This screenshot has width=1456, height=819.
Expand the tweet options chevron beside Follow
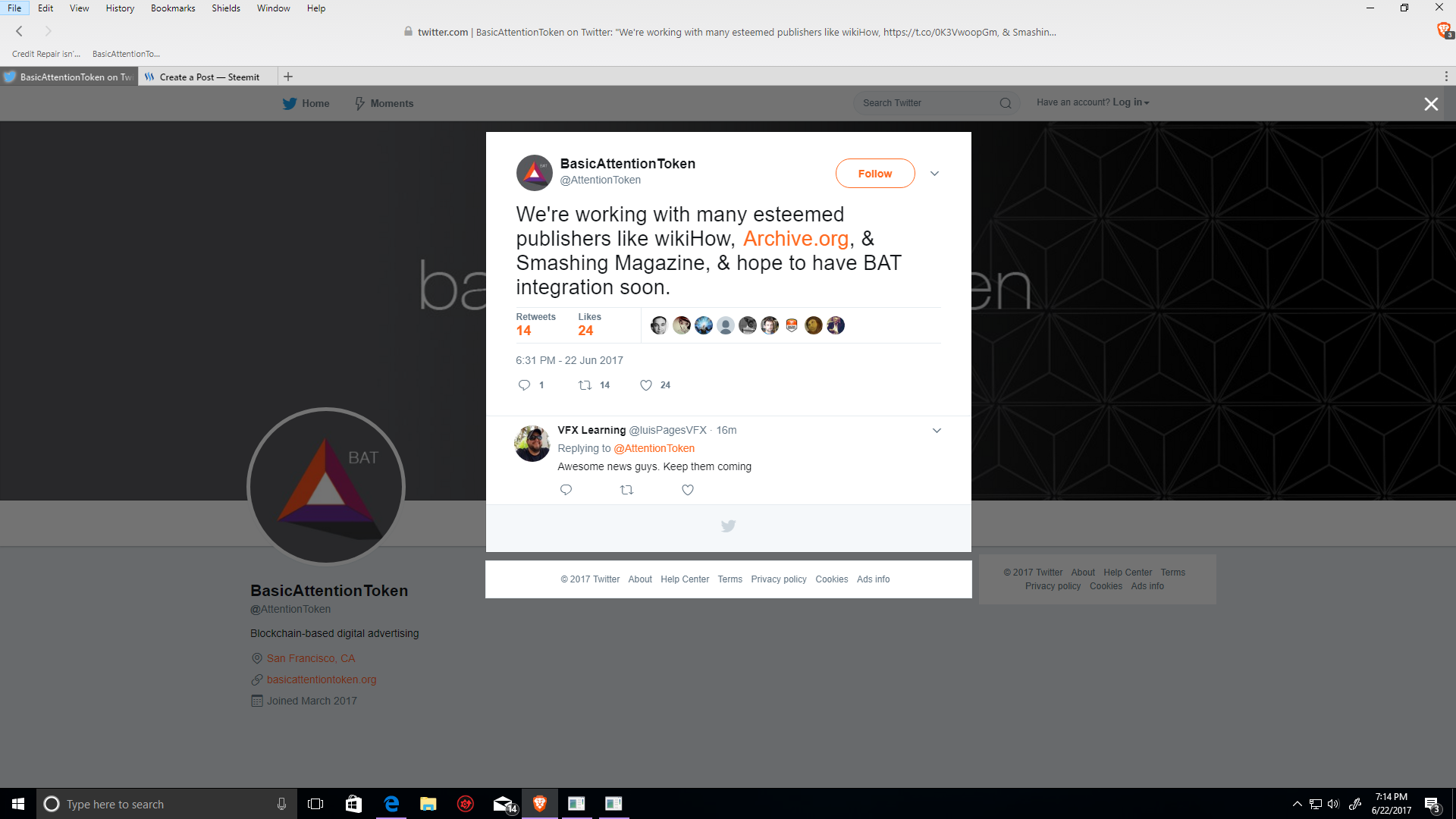click(935, 174)
